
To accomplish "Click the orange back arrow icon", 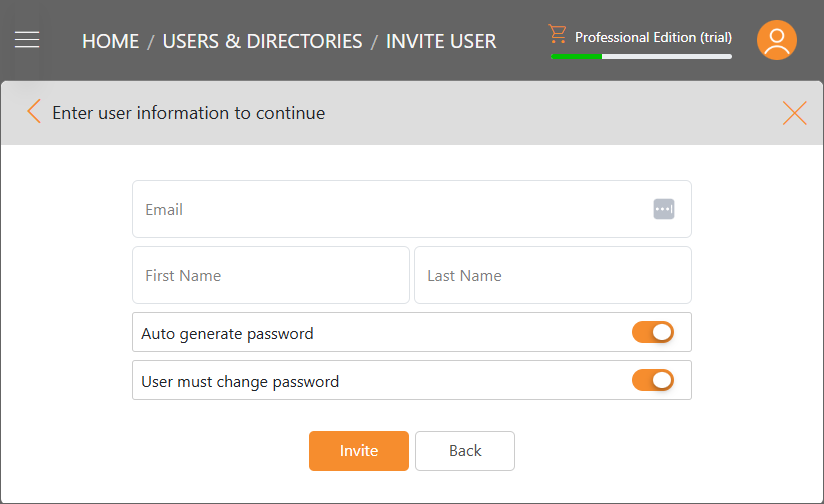I will click(34, 111).
